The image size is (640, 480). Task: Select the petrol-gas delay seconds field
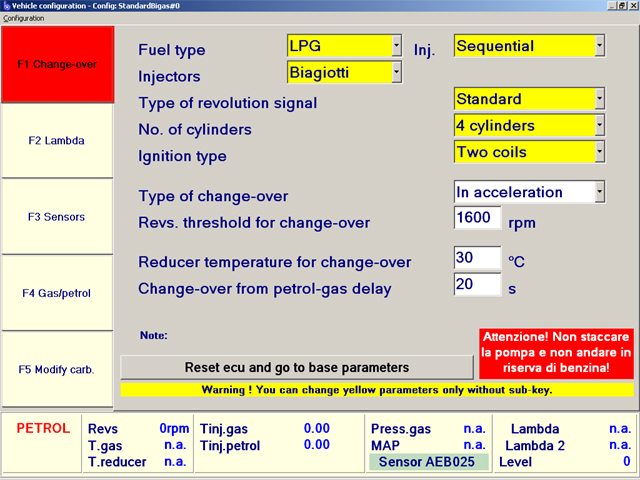[x=477, y=285]
